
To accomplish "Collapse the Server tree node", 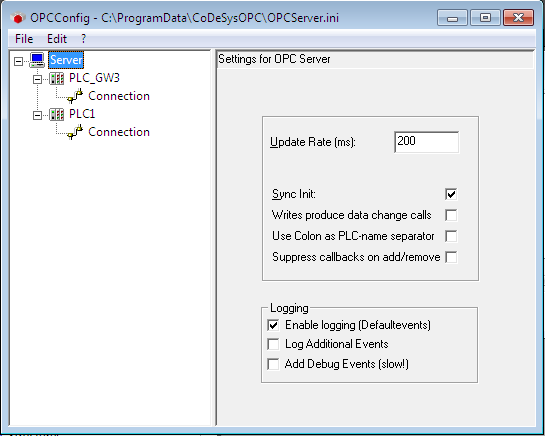I will (18, 62).
